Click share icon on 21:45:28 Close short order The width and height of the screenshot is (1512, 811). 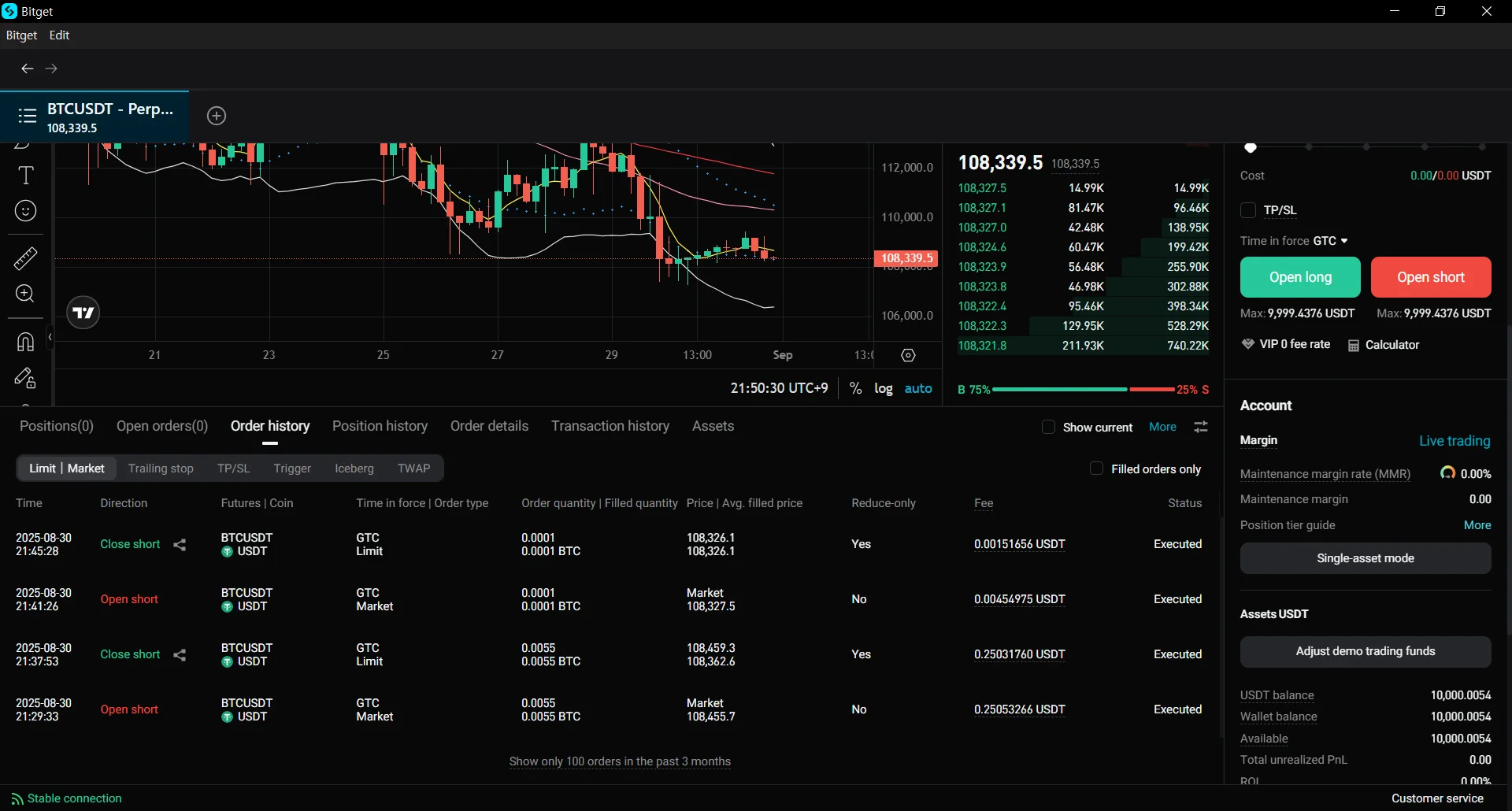pyautogui.click(x=180, y=545)
